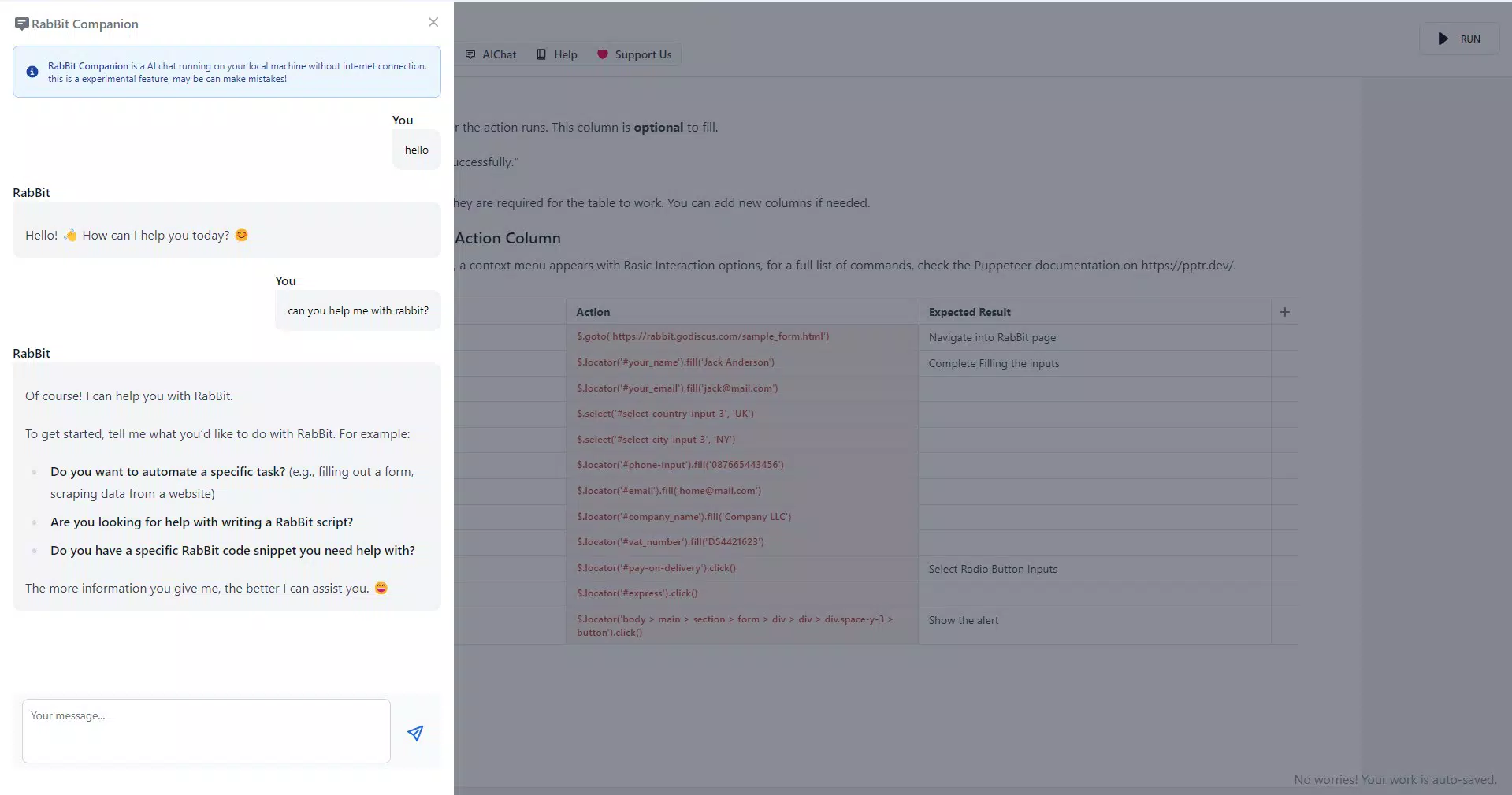Run the script with the RUN button
The image size is (1512, 795).
pyautogui.click(x=1459, y=39)
